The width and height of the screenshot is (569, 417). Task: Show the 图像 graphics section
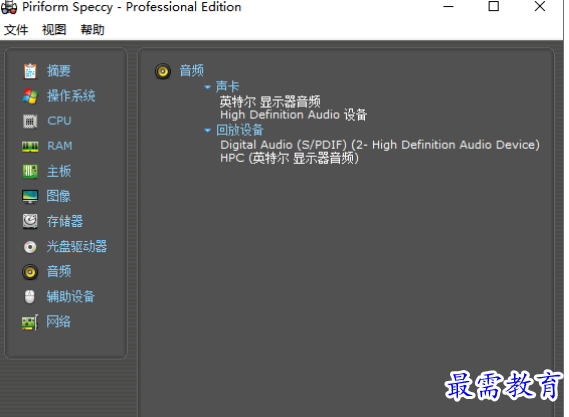pyautogui.click(x=58, y=196)
